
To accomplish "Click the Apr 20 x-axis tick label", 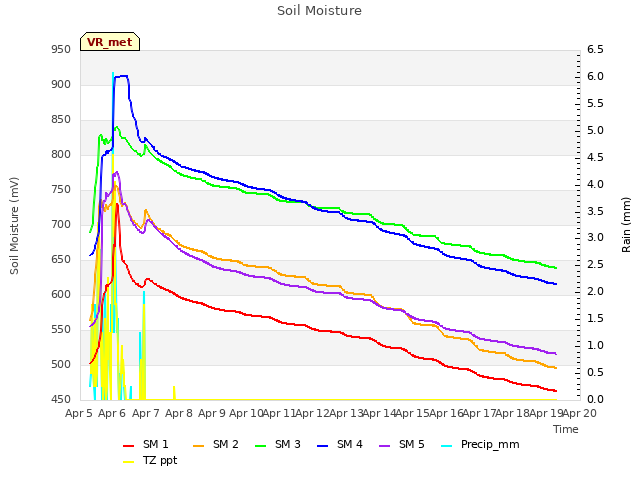I will 580,413.
